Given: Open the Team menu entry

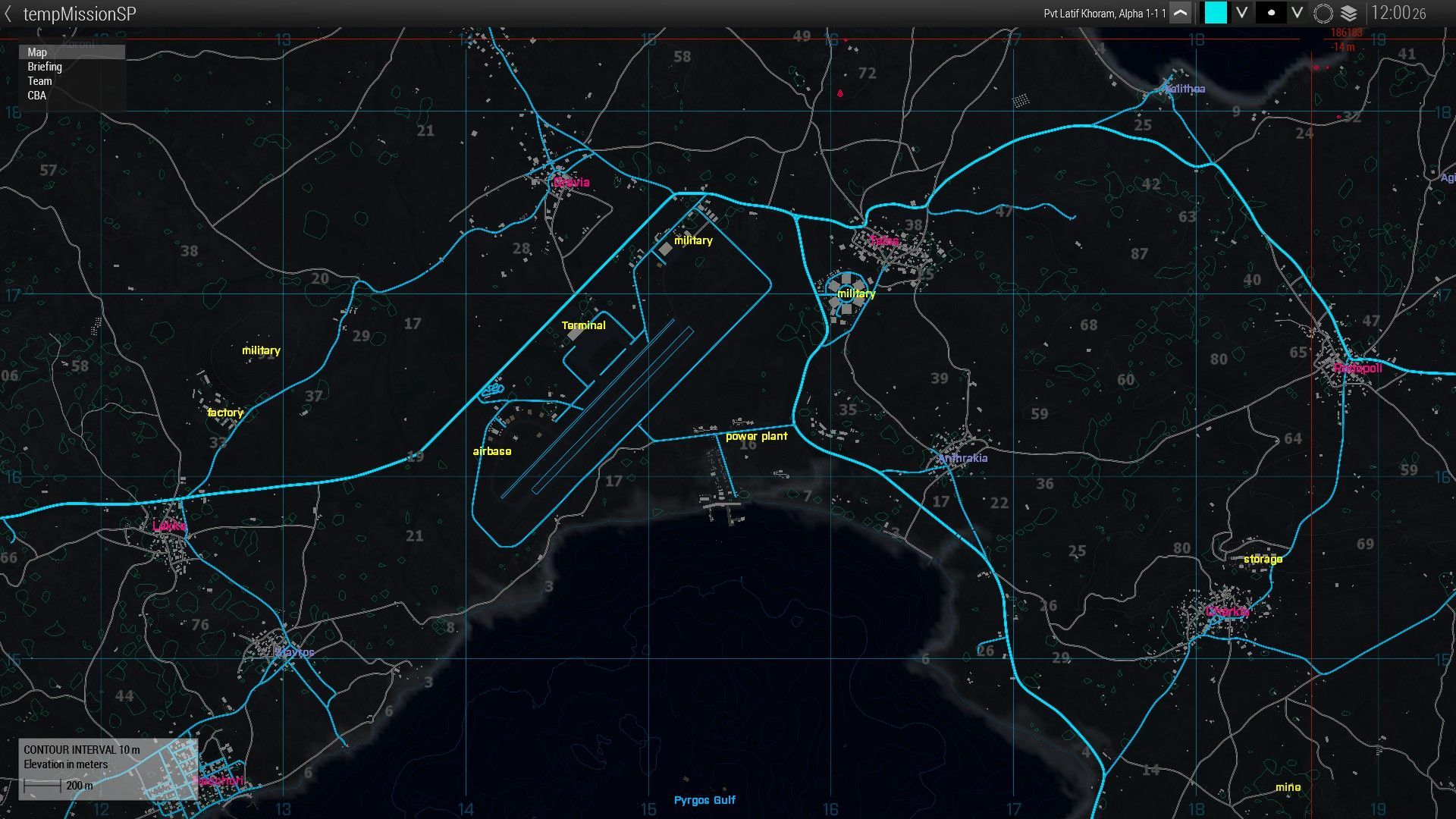Looking at the screenshot, I should click(39, 81).
